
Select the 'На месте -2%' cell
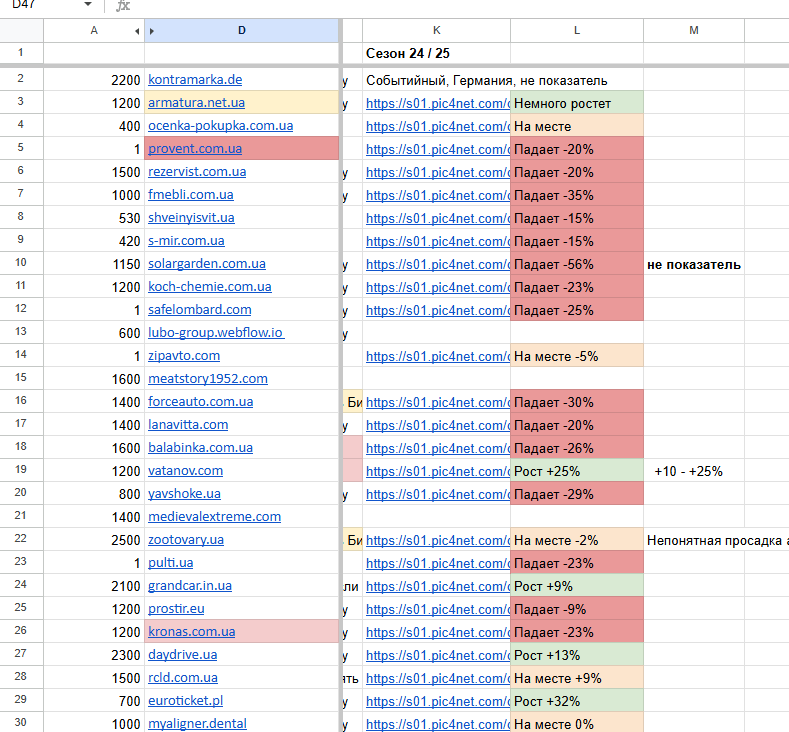[577, 540]
